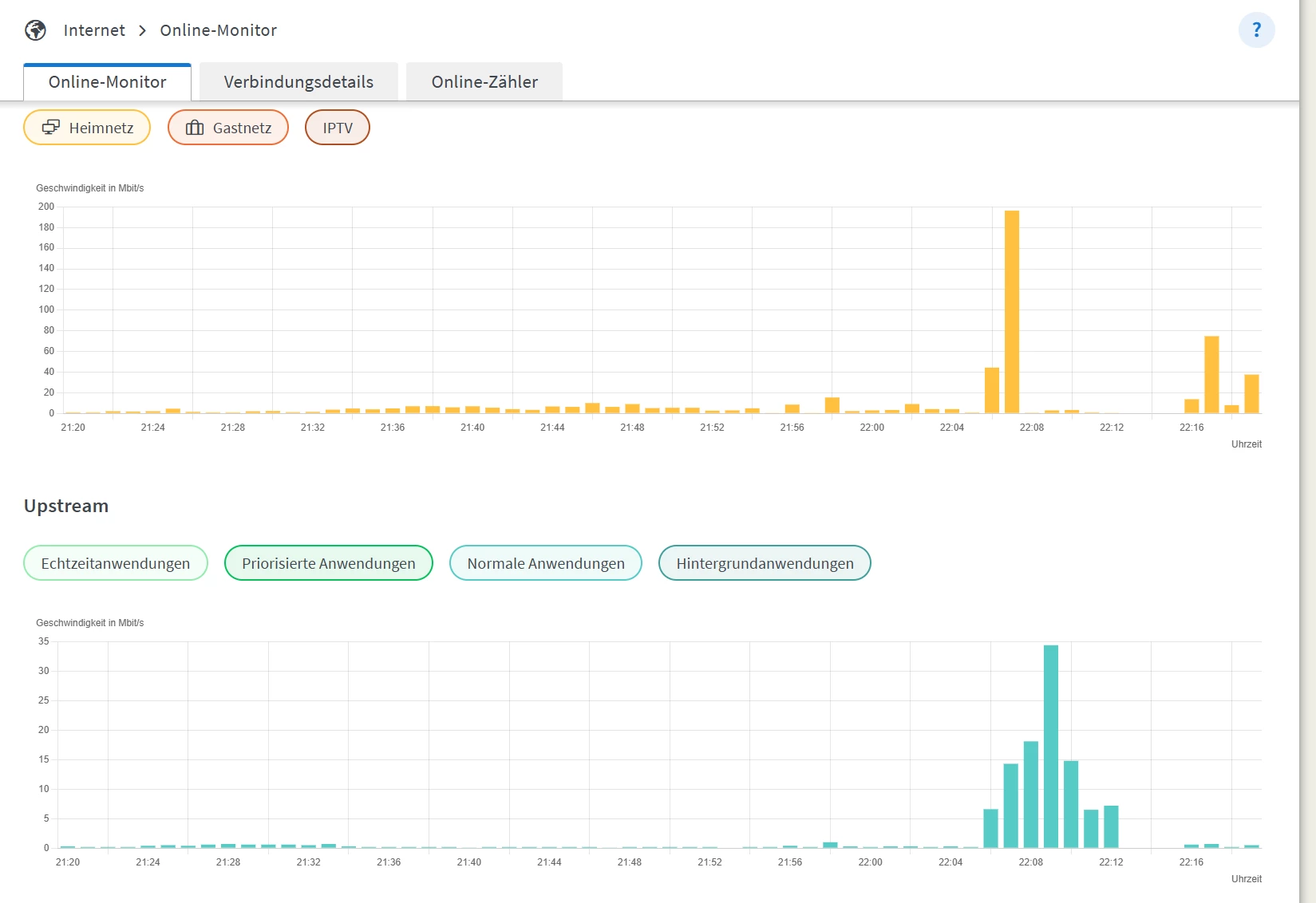1316x903 pixels.
Task: Switch to the Online-Monitor tab
Action: point(108,82)
